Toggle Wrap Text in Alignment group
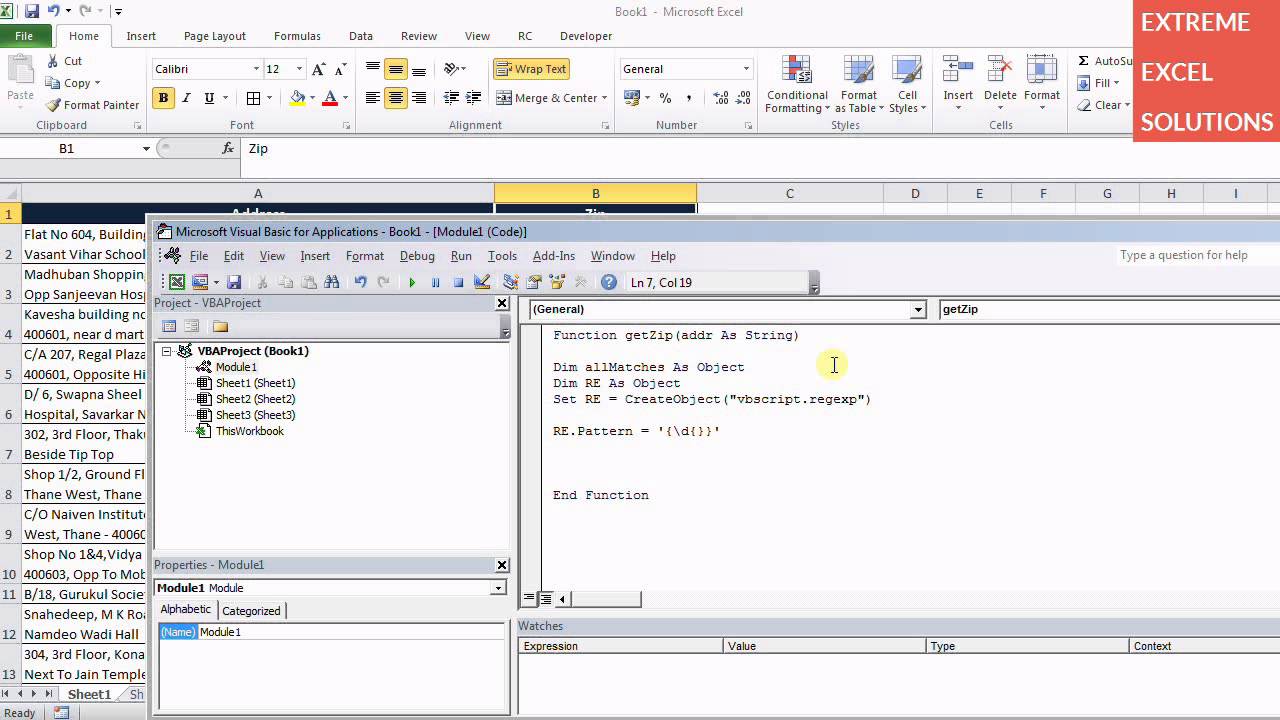The width and height of the screenshot is (1280, 720). coord(531,69)
